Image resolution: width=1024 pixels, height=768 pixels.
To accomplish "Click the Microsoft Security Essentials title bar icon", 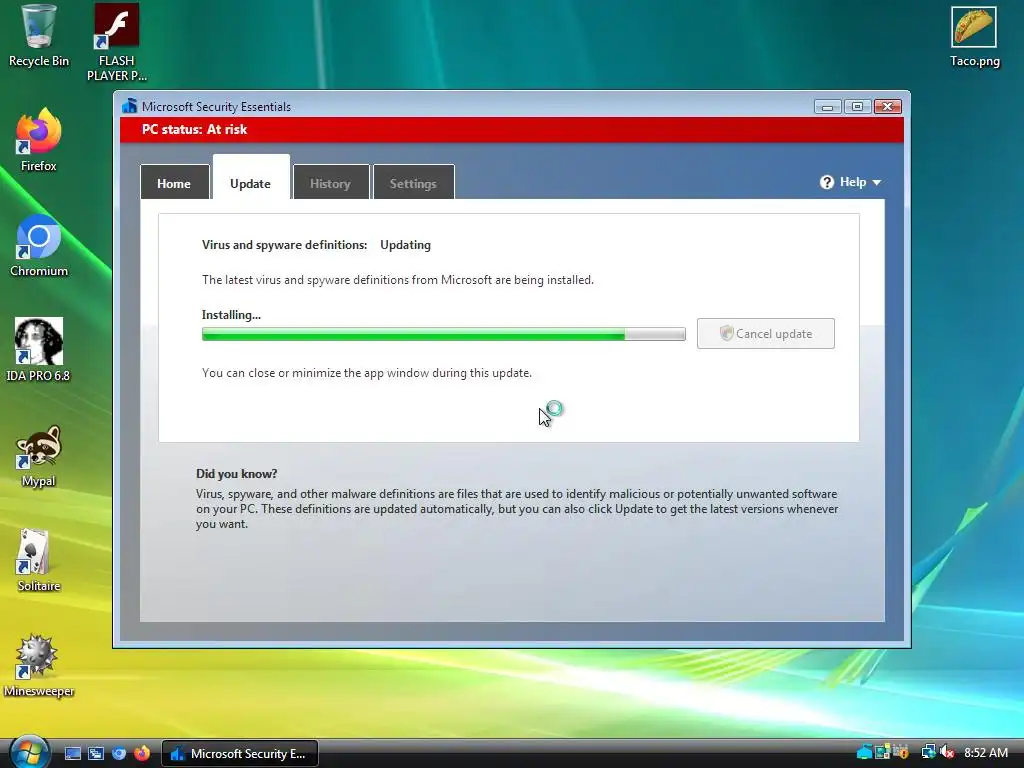I will point(129,106).
